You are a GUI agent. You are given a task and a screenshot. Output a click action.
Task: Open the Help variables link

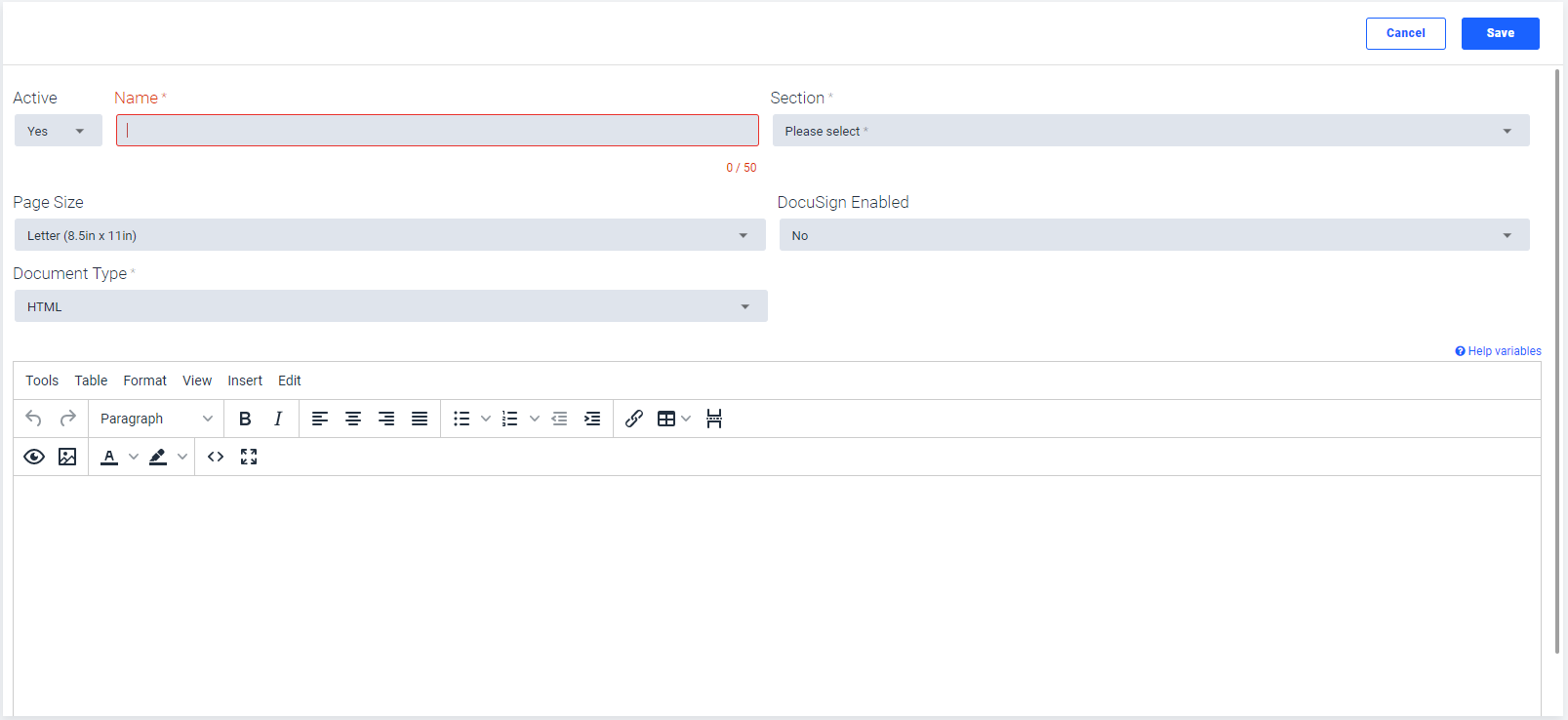coord(1505,351)
